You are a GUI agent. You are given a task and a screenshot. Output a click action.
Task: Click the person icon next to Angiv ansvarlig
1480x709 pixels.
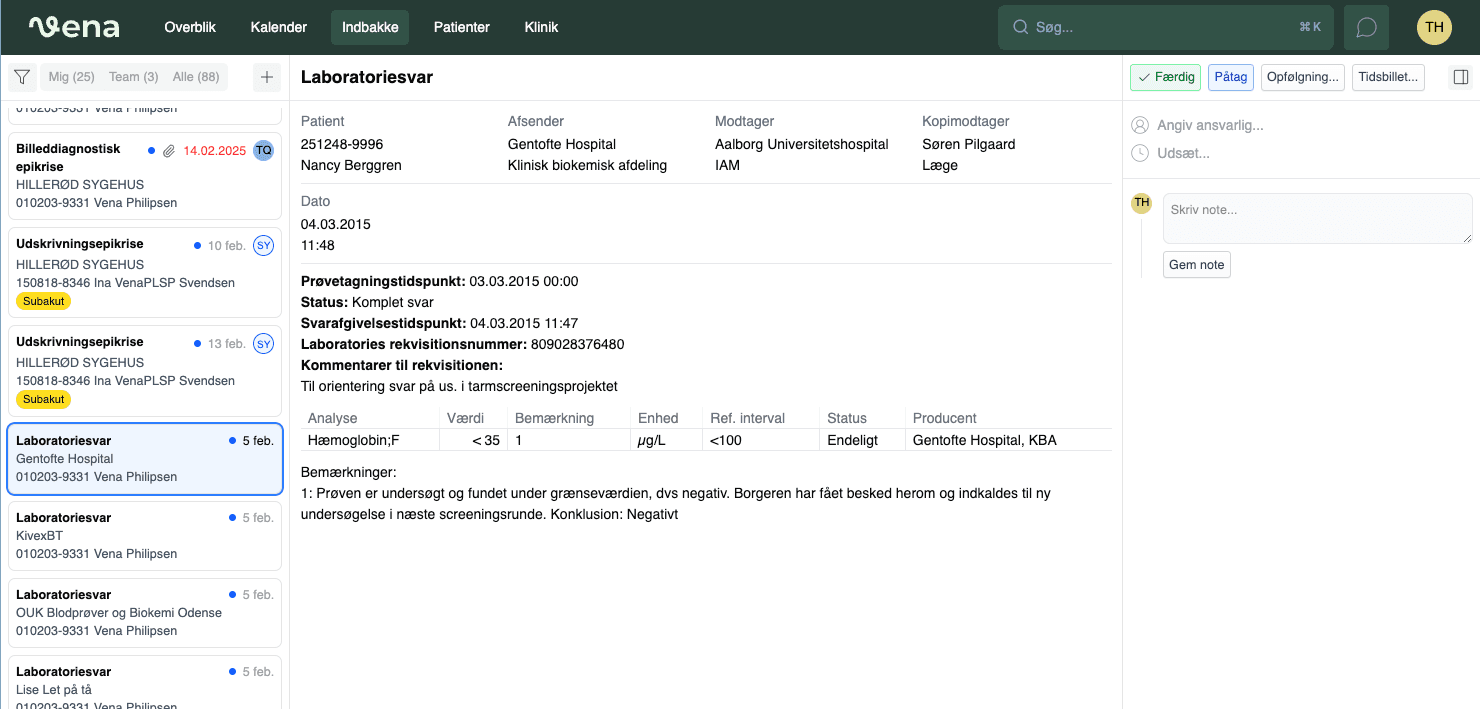(1140, 125)
